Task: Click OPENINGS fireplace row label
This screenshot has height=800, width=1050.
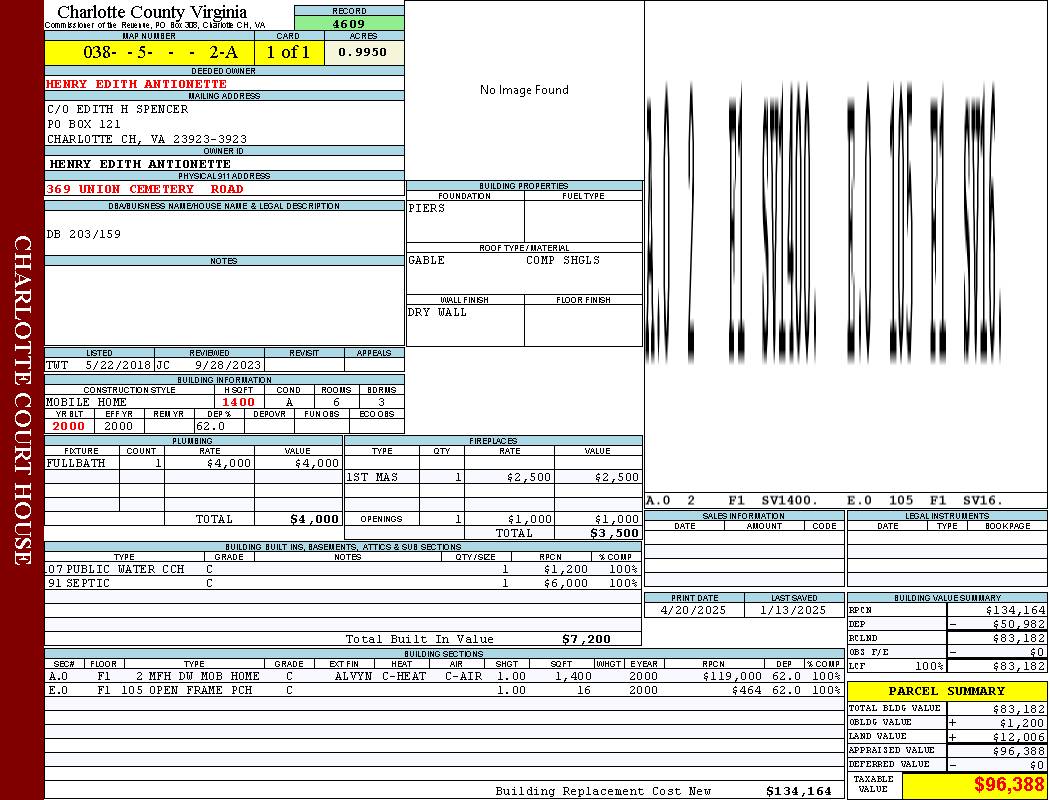Action: tap(381, 519)
